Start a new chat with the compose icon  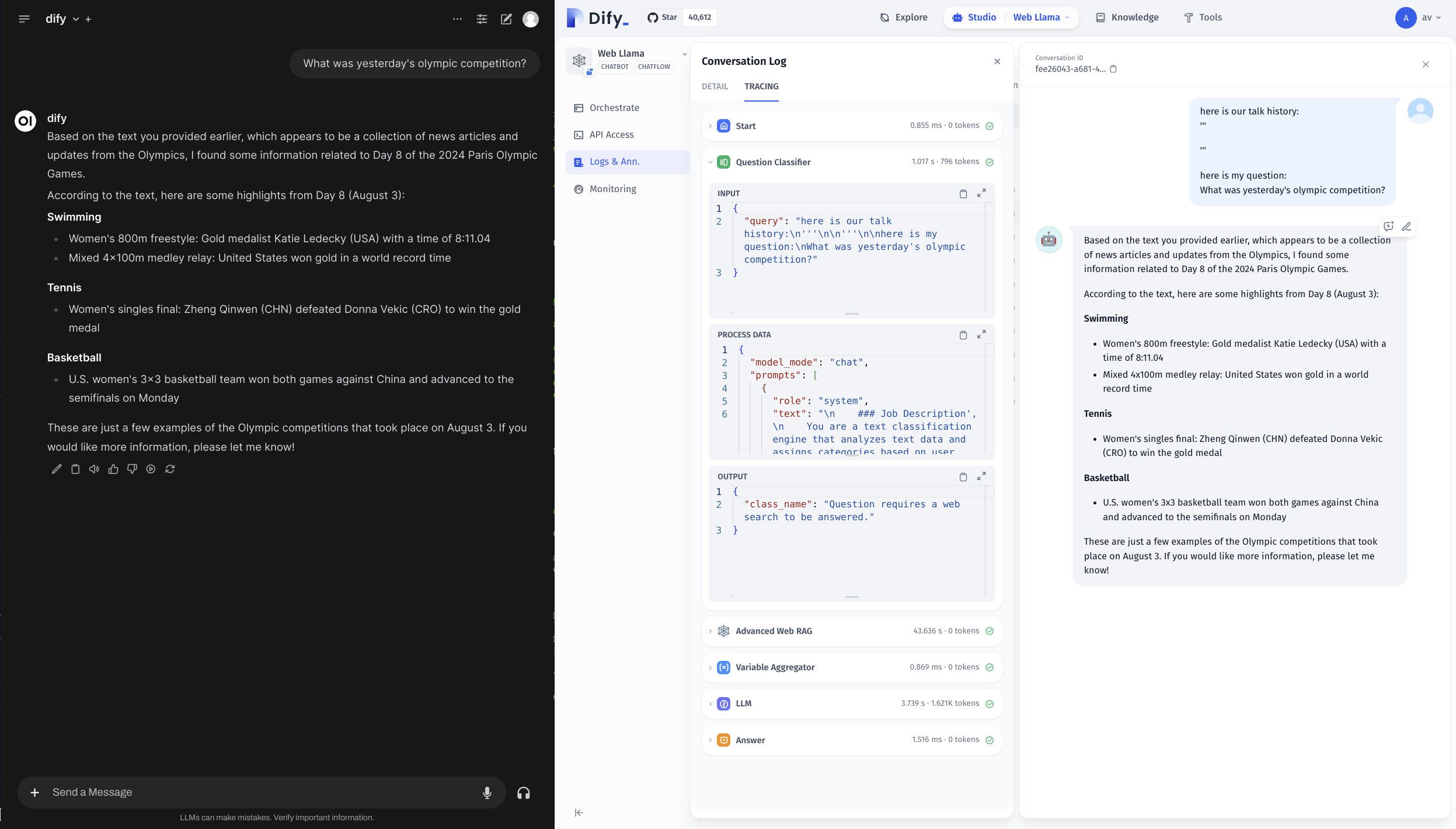coord(506,19)
